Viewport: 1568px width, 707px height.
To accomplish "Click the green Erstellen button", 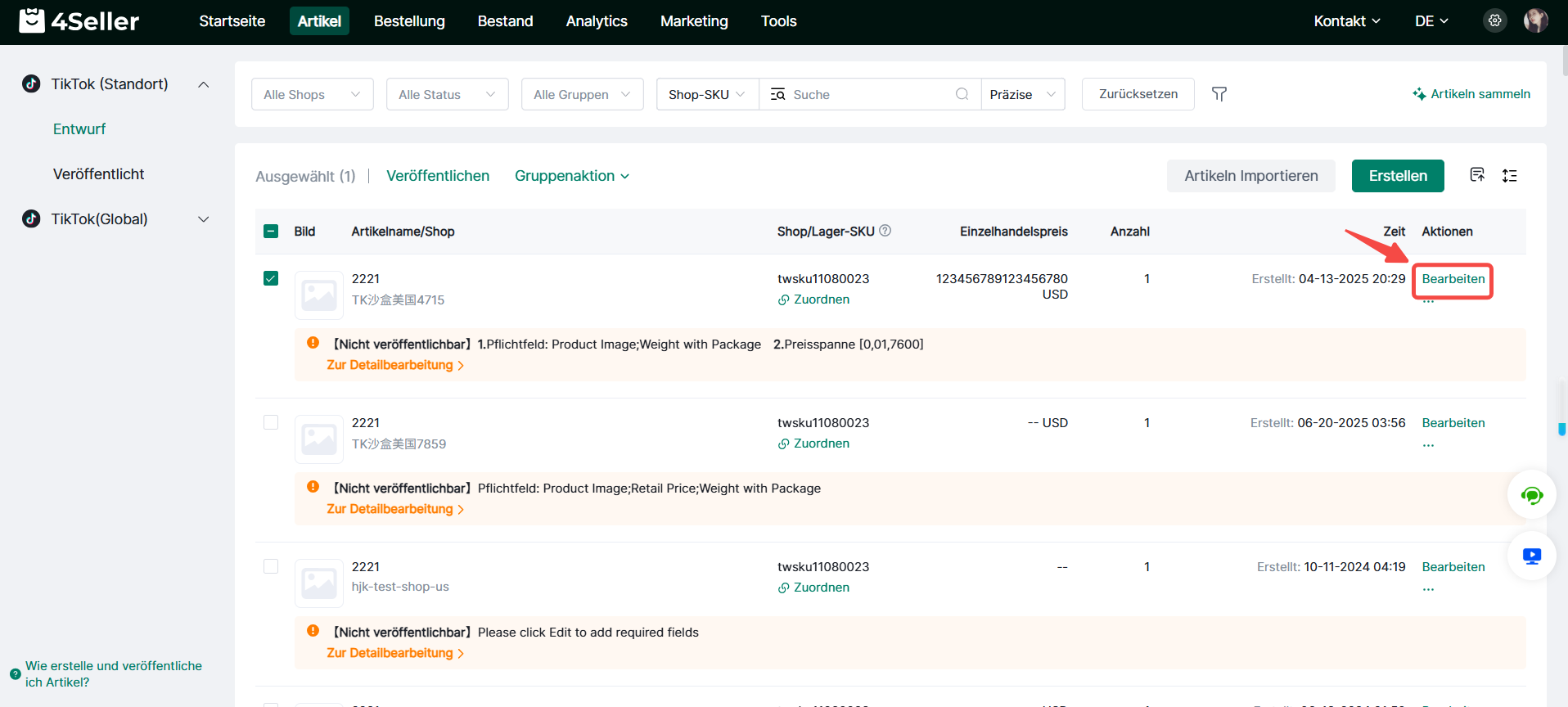I will pos(1397,176).
